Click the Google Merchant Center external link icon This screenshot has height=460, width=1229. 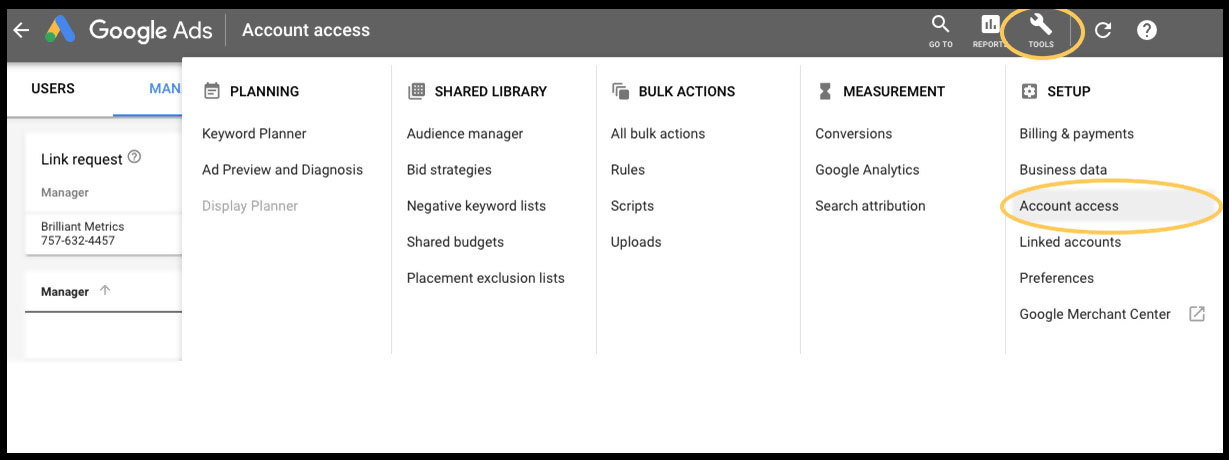click(1196, 314)
